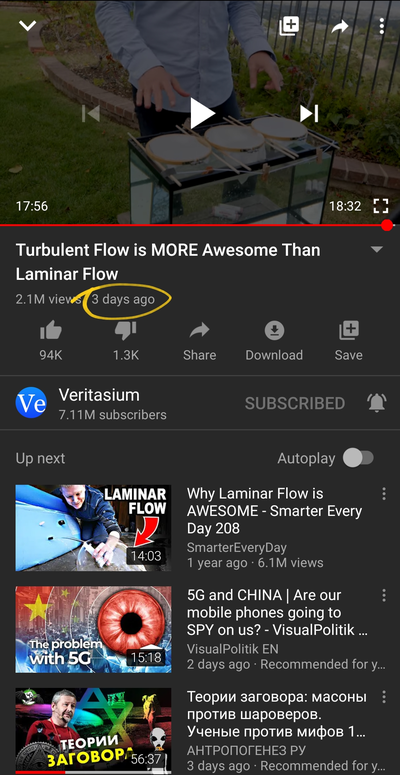Toggle the notification bell for Veritasium
This screenshot has height=775, width=400.
pyautogui.click(x=377, y=403)
